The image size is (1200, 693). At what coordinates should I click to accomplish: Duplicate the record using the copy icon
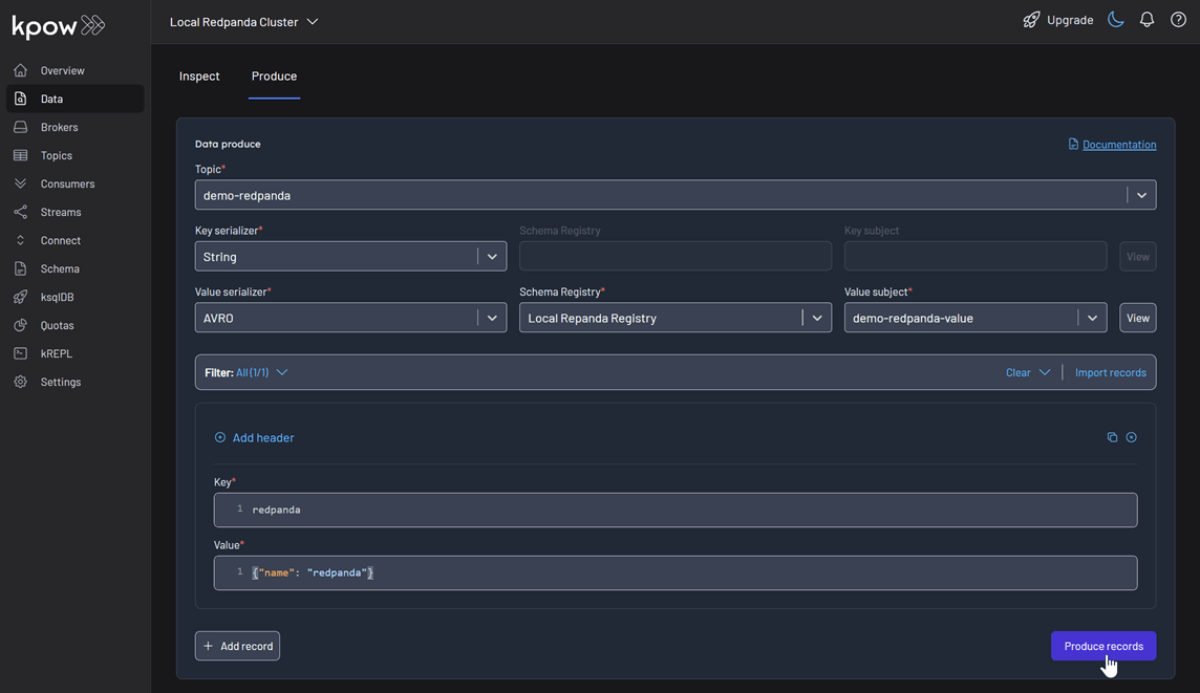tap(1112, 437)
